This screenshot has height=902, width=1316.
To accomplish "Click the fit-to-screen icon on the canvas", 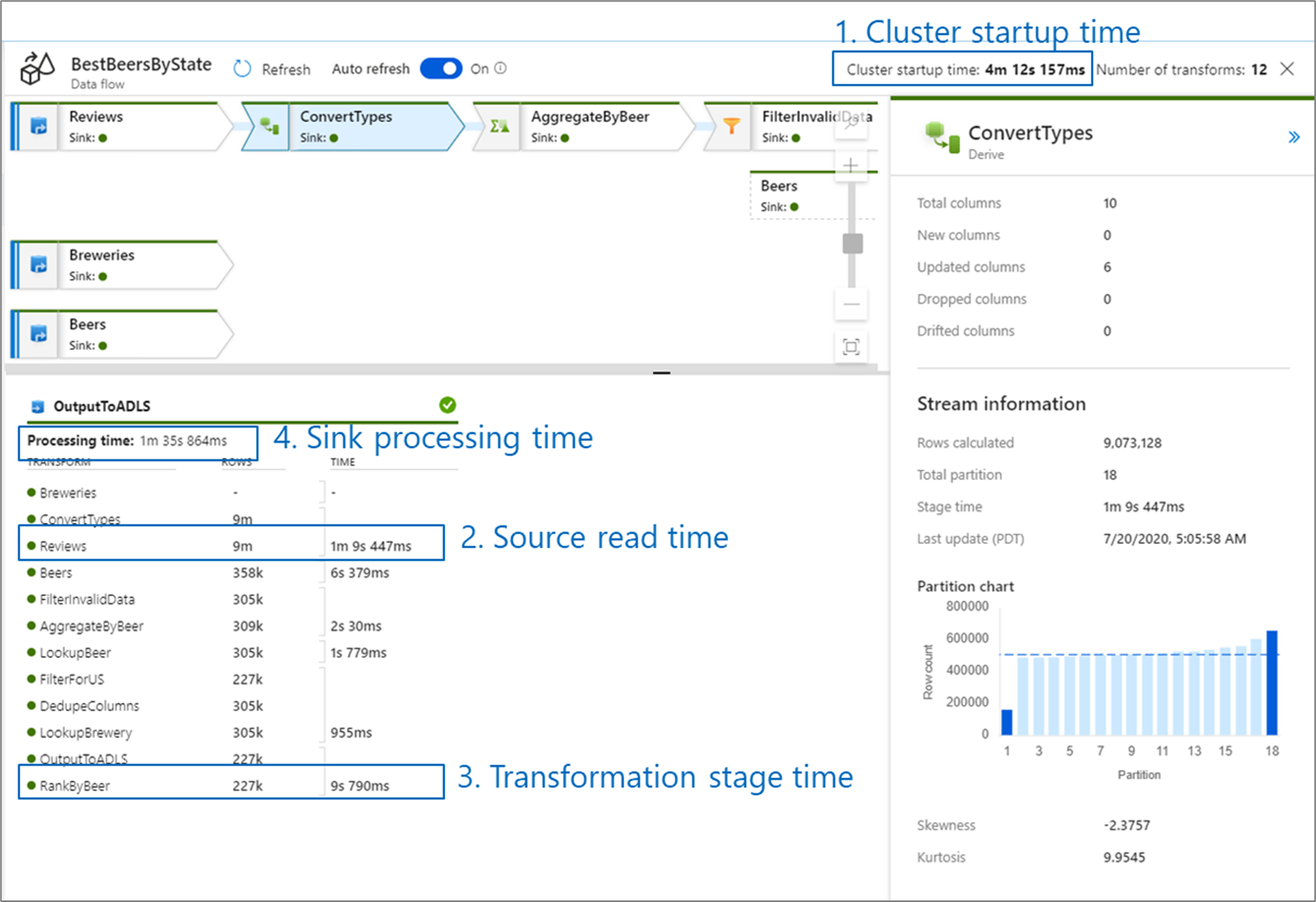I will click(851, 346).
